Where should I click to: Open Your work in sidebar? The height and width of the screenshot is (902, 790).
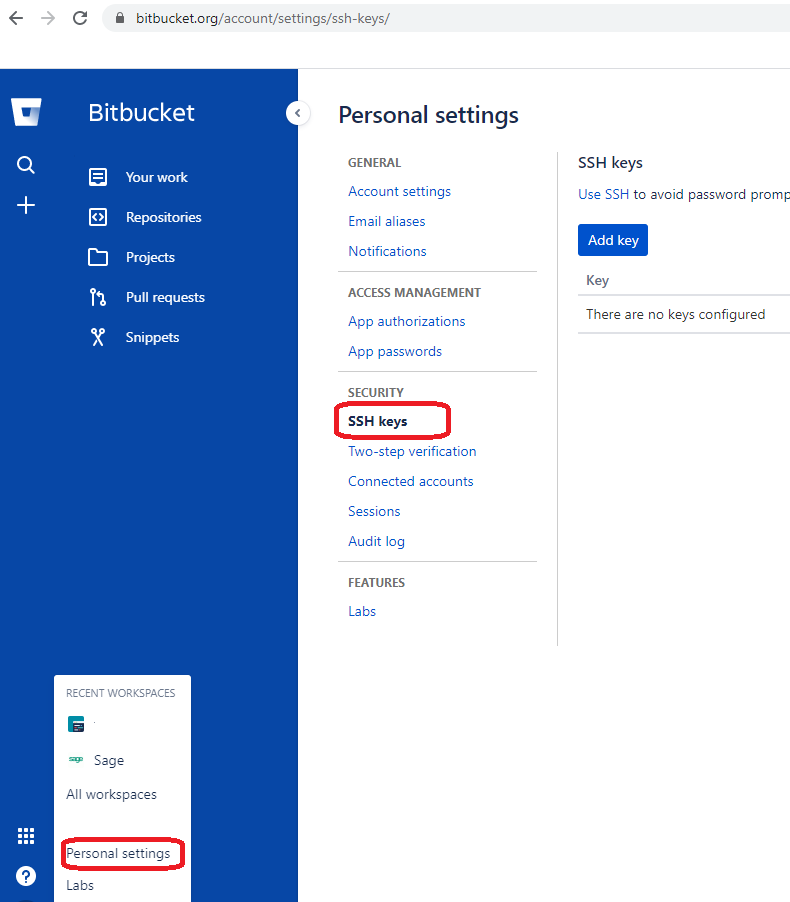157,177
